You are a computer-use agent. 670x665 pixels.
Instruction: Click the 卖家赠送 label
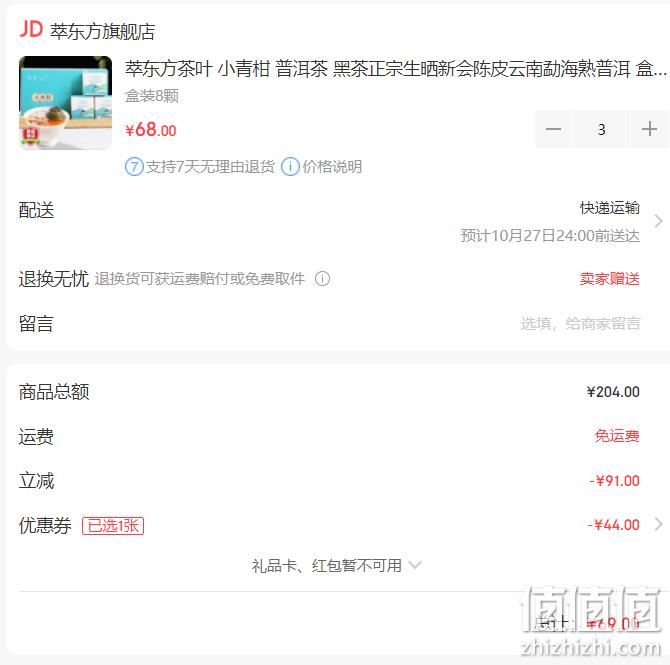[610, 279]
